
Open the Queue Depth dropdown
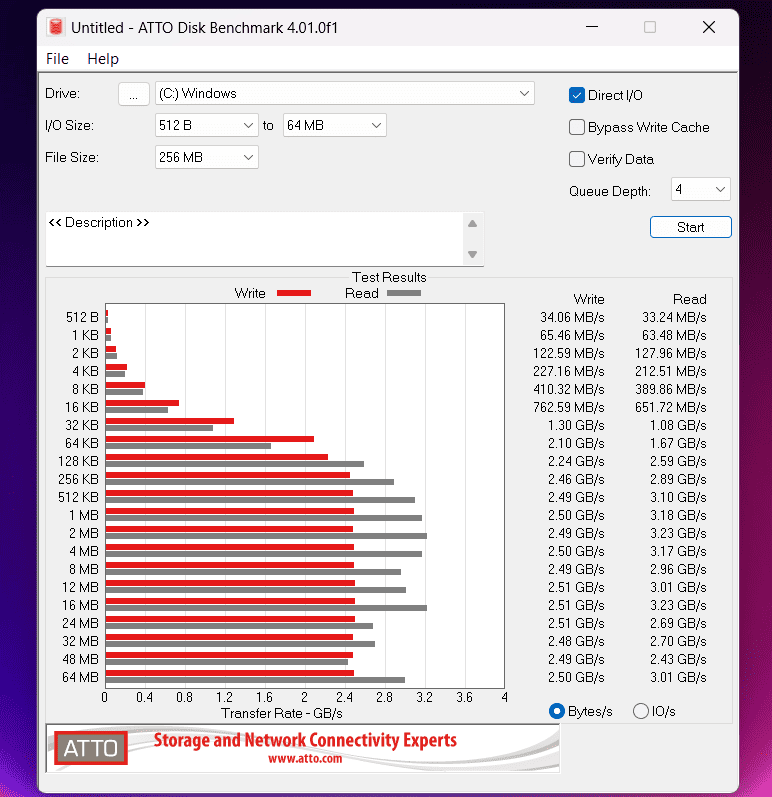pyautogui.click(x=700, y=189)
